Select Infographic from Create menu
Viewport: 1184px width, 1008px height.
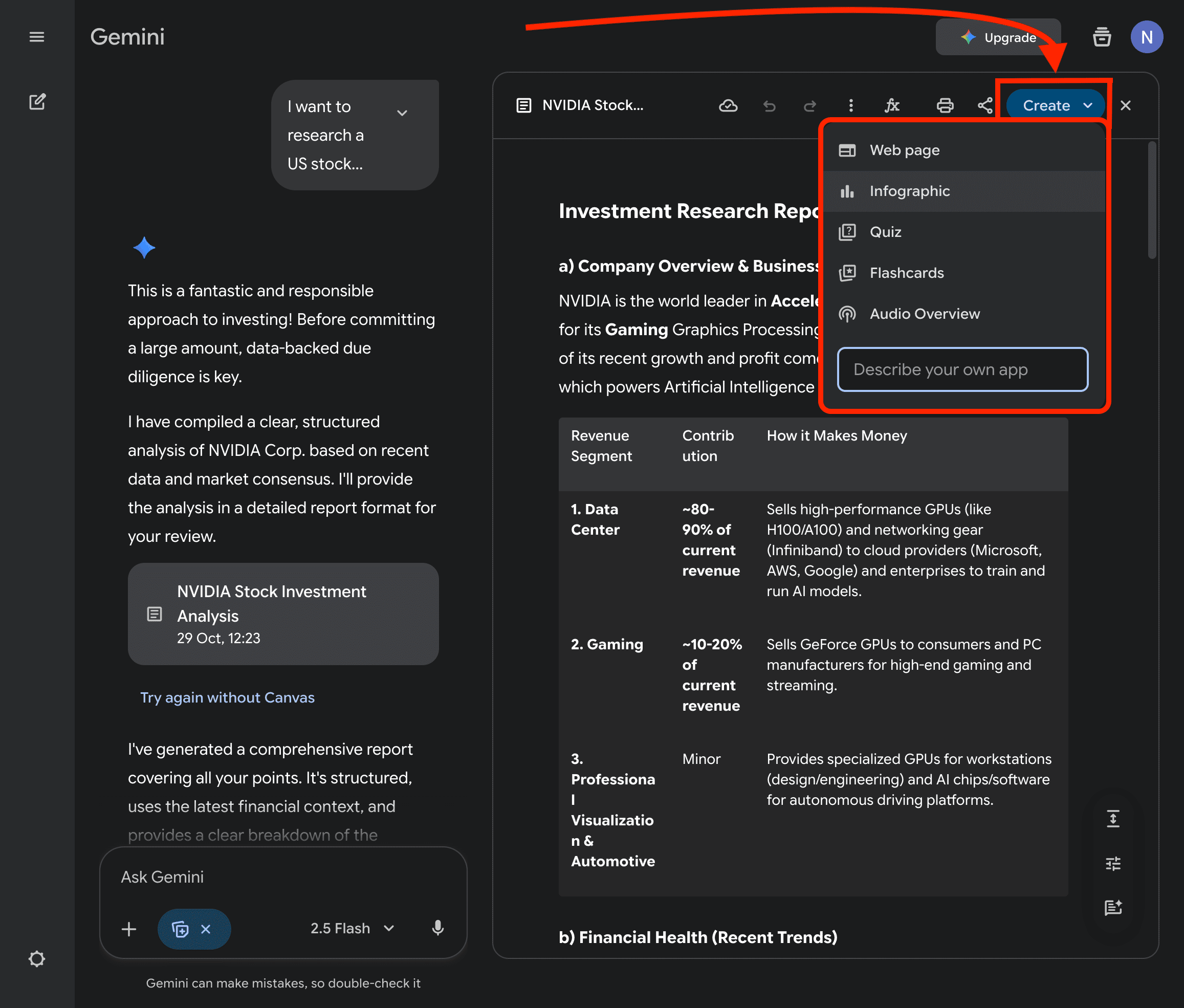point(909,191)
